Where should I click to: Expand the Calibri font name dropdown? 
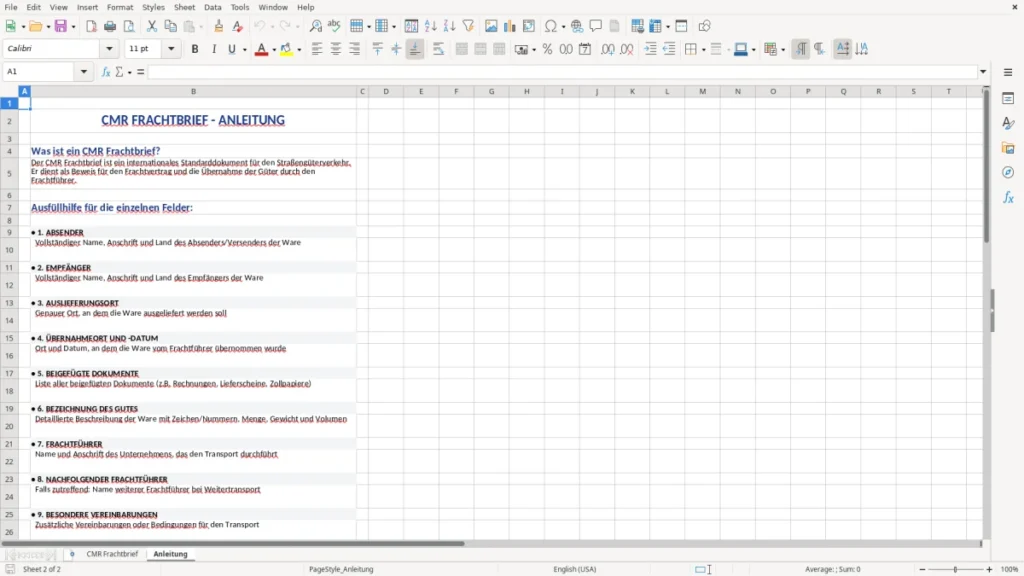[x=109, y=48]
